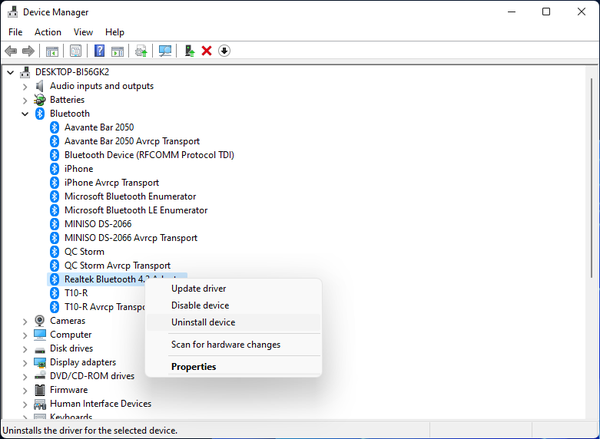The image size is (600, 439).
Task: Click the DESKTOP-BI56GK2 computer icon
Action: tap(25, 72)
